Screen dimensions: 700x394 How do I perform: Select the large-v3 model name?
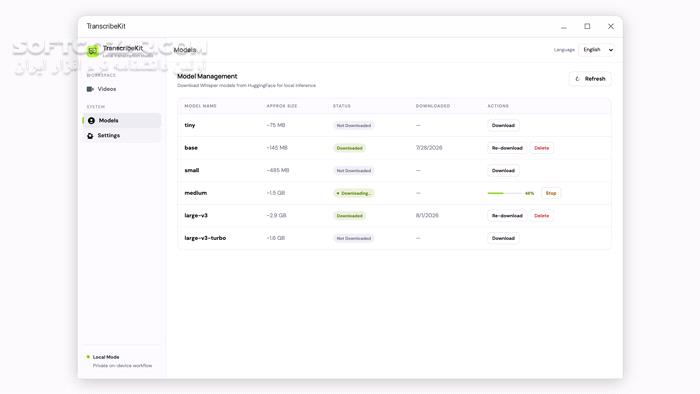click(x=196, y=216)
